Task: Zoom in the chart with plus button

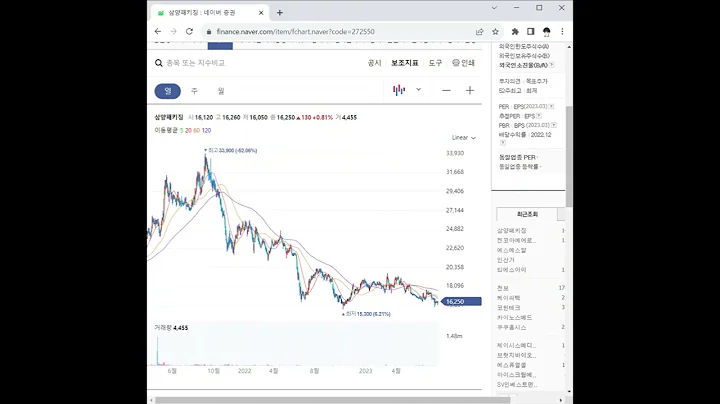Action: 470,90
